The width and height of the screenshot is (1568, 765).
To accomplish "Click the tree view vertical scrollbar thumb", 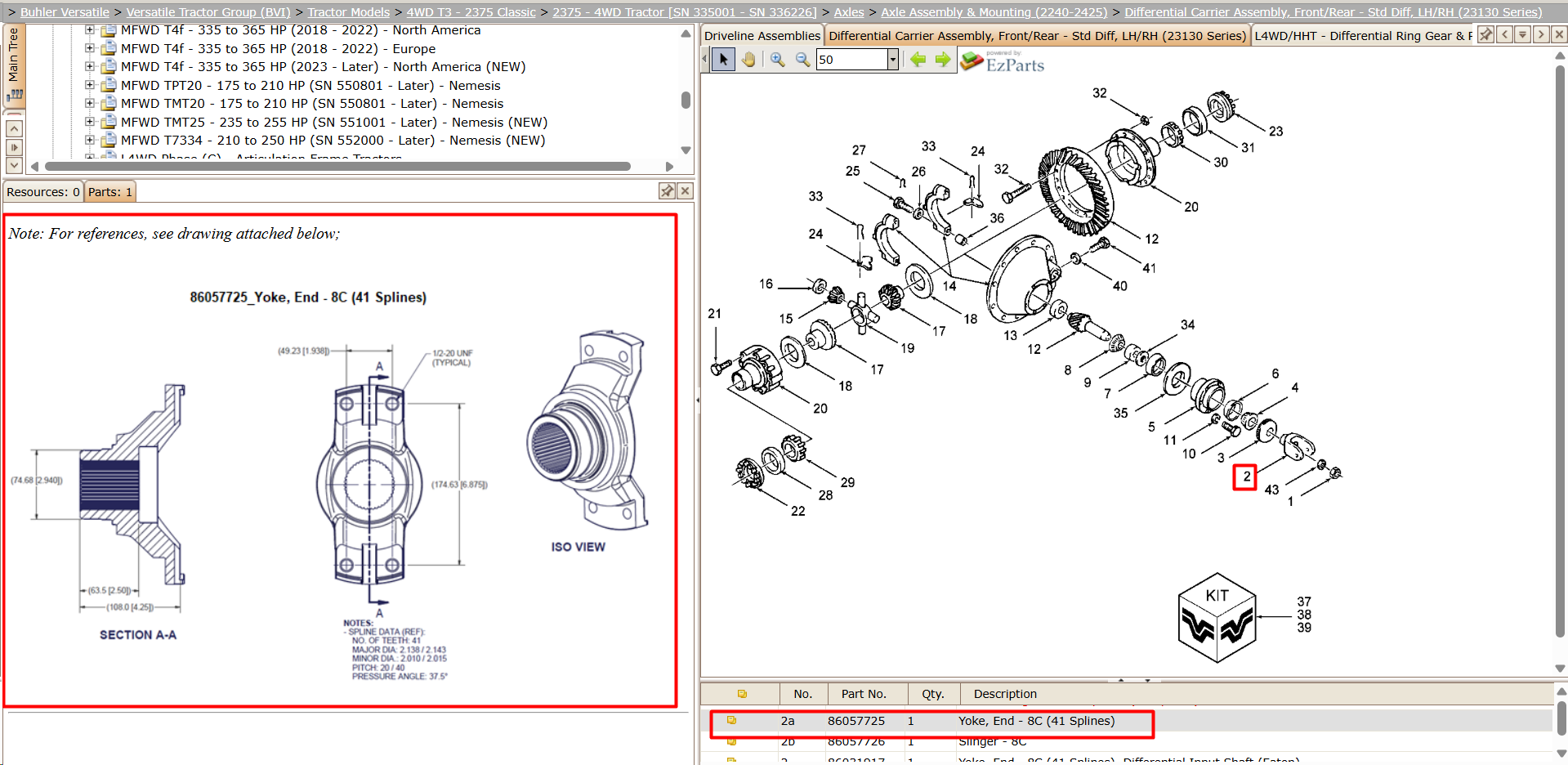I will 686,100.
